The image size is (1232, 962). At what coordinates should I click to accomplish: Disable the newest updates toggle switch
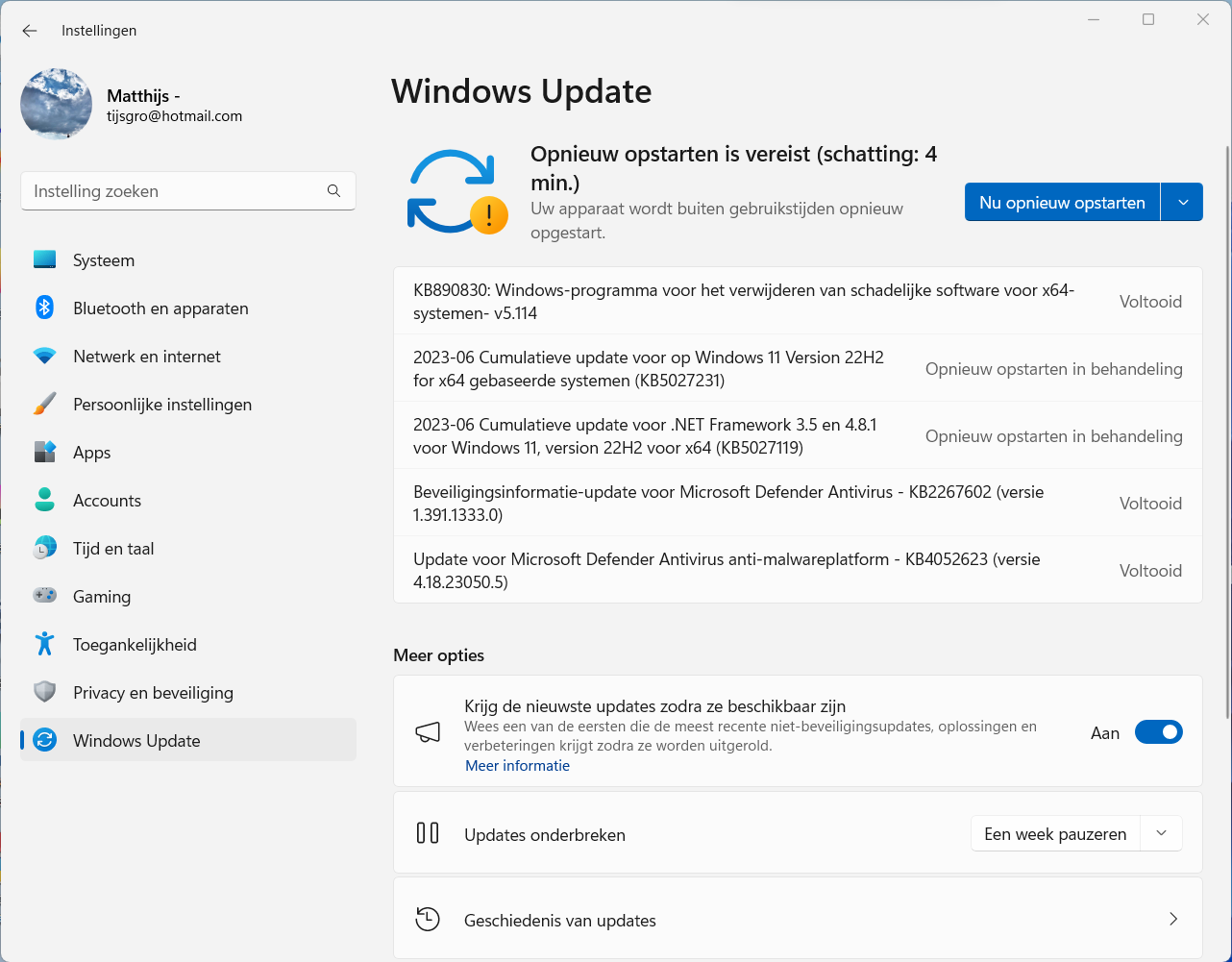coord(1158,732)
